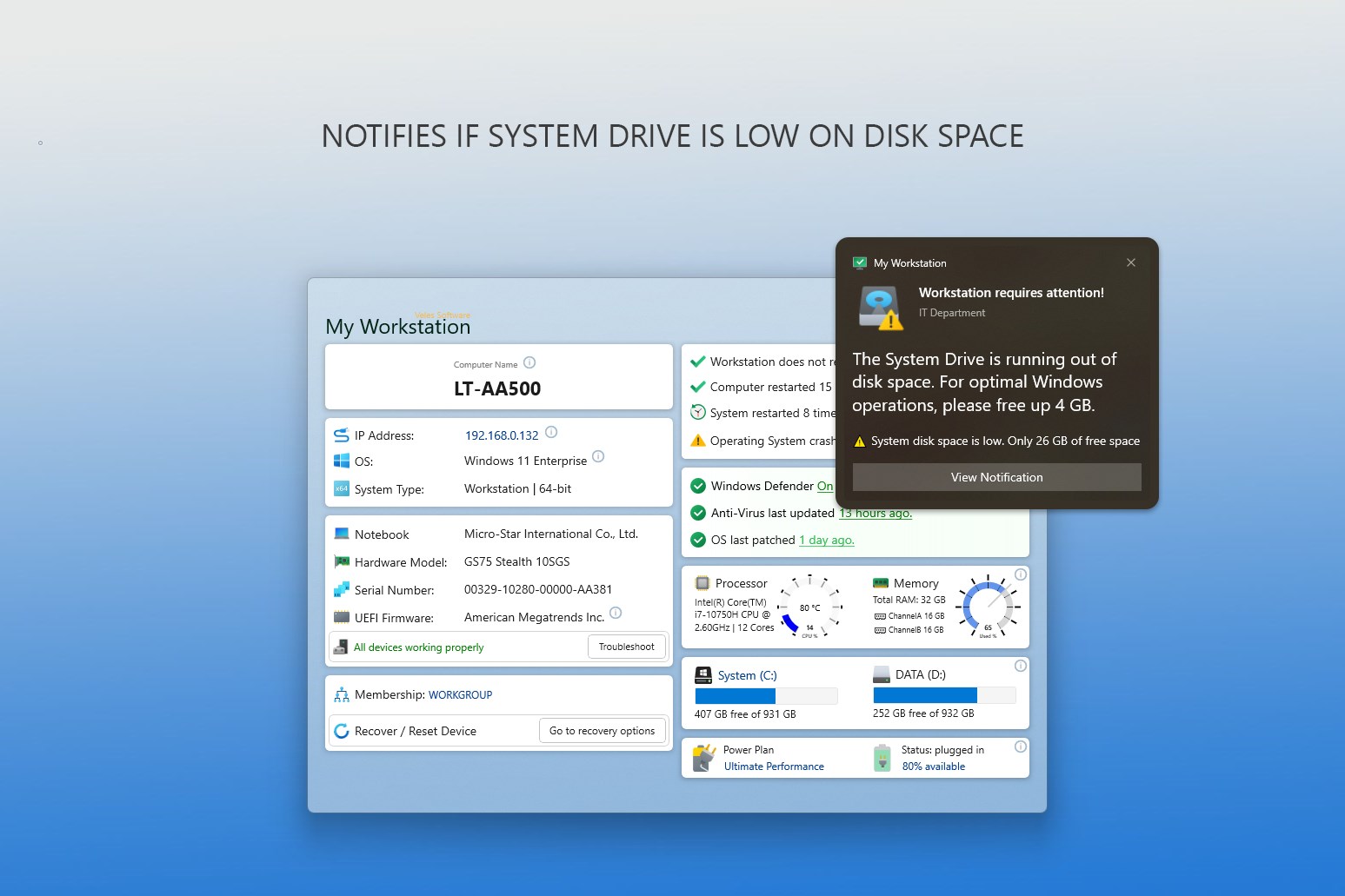Click the hardware model GS75 Stealth 10SGS
Screen dimensions: 1345x896
point(517,561)
